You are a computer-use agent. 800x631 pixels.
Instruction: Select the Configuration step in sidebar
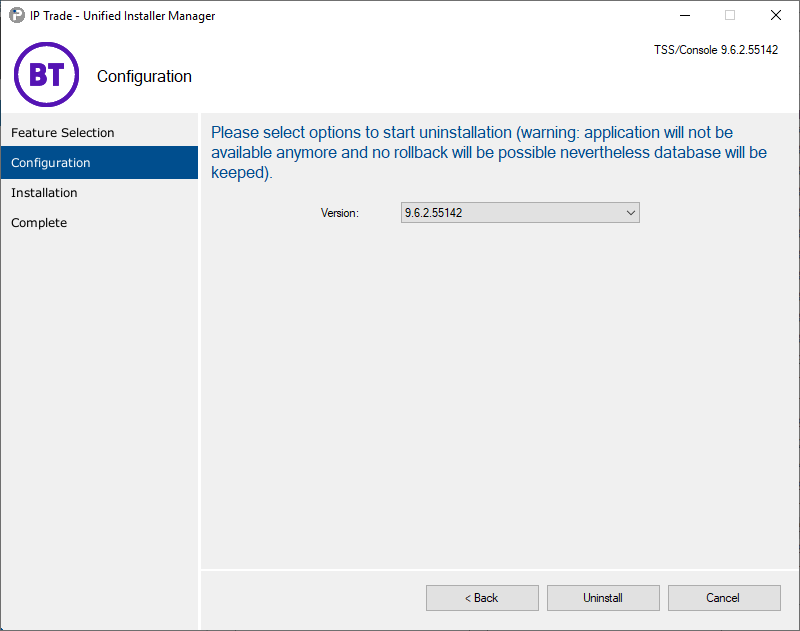tap(99, 163)
